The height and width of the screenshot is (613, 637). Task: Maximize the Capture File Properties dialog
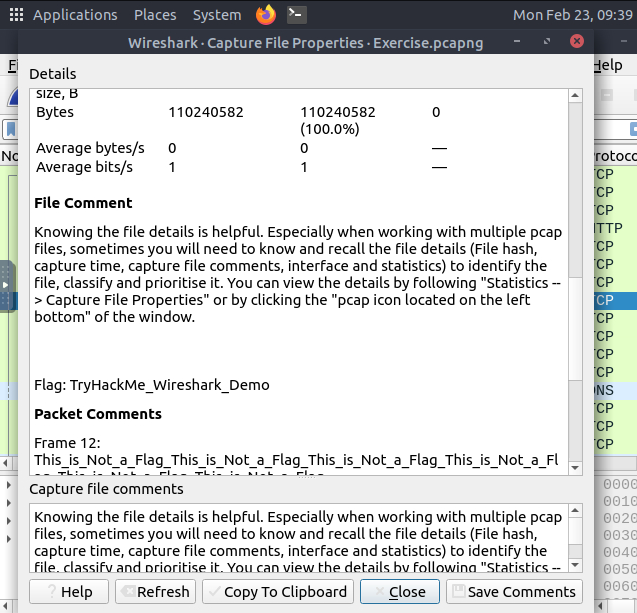point(547,41)
